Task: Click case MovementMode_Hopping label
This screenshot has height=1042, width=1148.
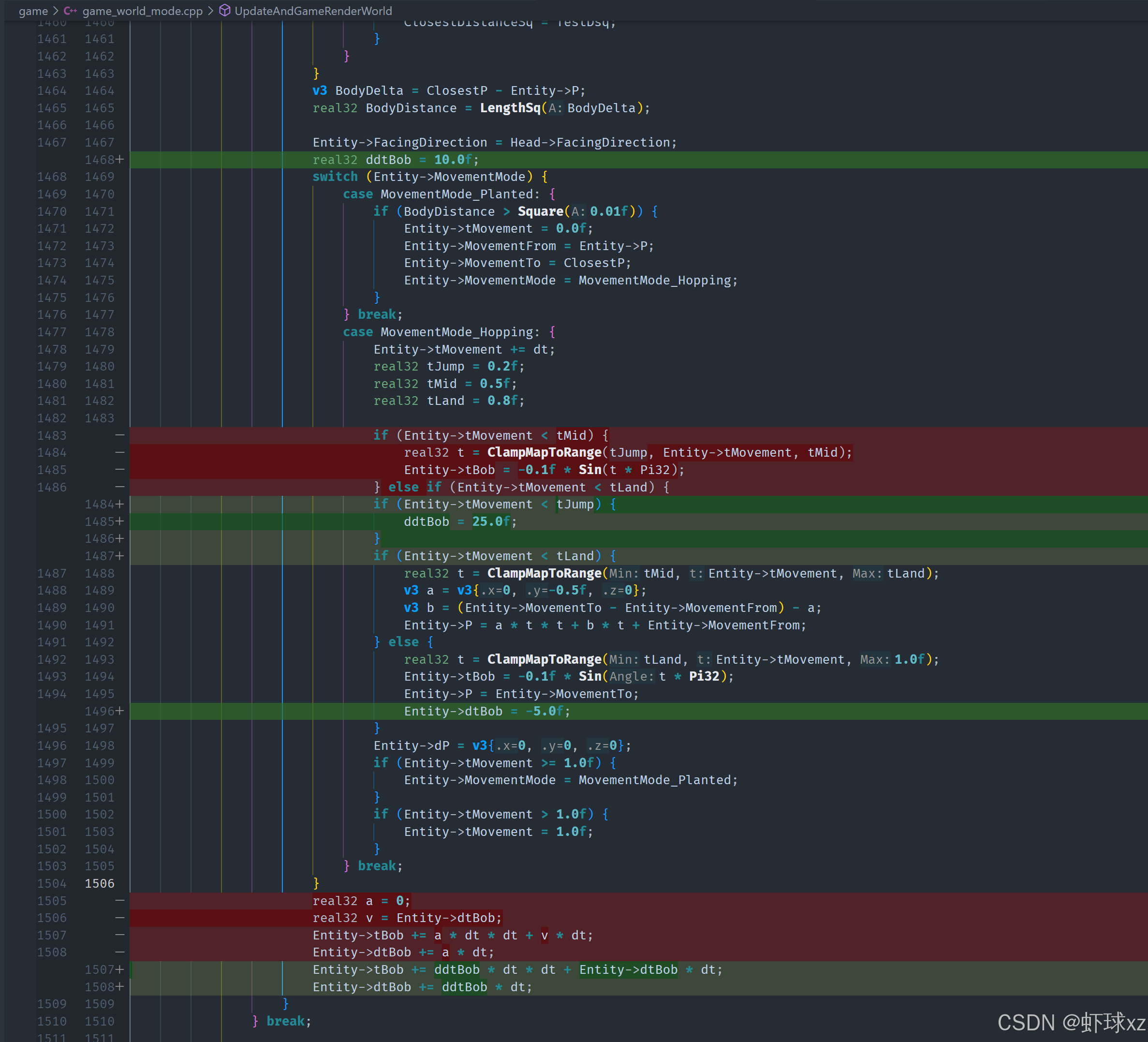Action: [x=442, y=331]
